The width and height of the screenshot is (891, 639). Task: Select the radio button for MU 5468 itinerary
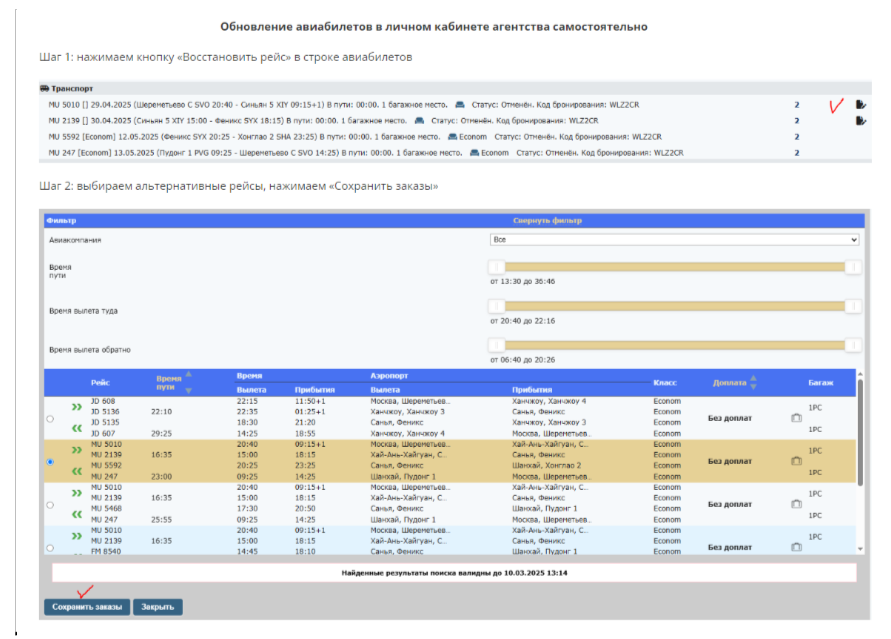[x=50, y=505]
